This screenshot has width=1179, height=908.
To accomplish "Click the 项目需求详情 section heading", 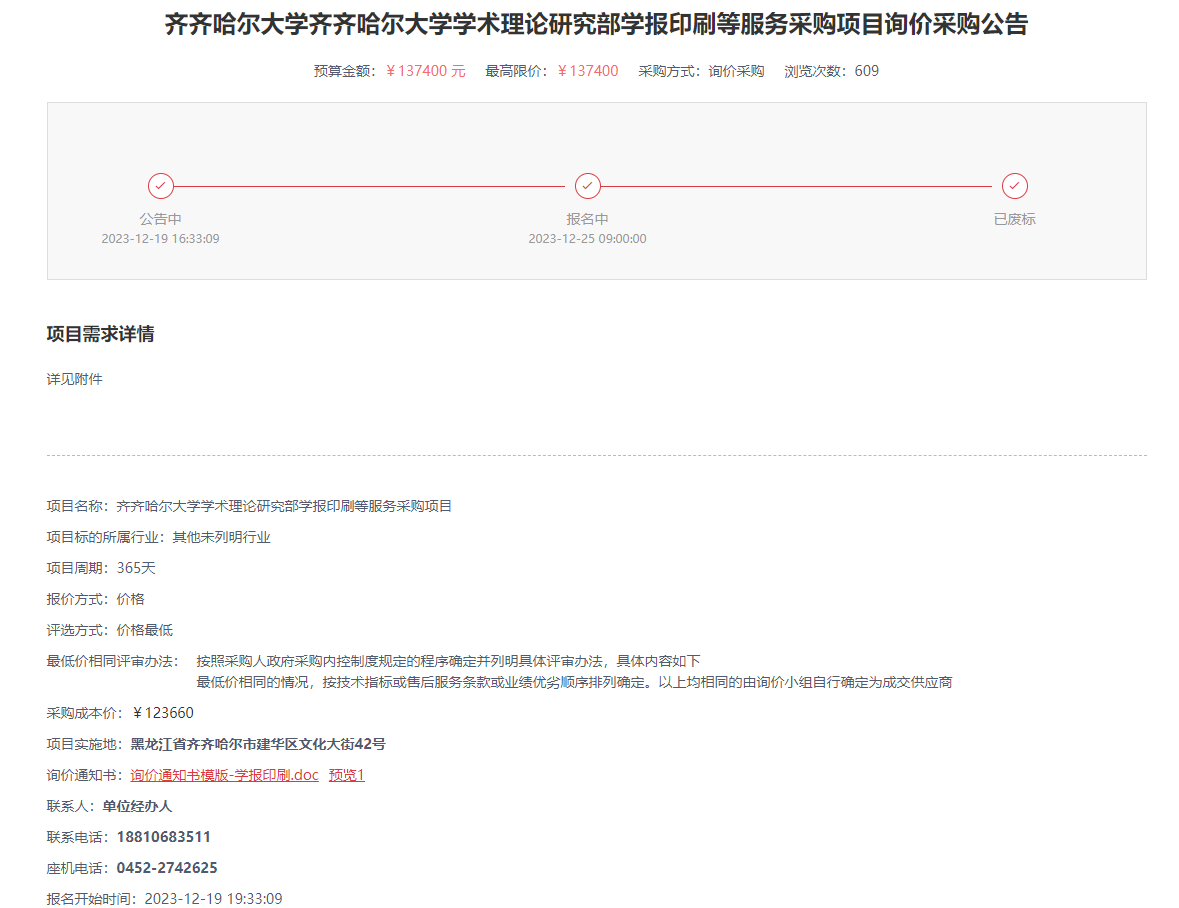I will click(100, 334).
